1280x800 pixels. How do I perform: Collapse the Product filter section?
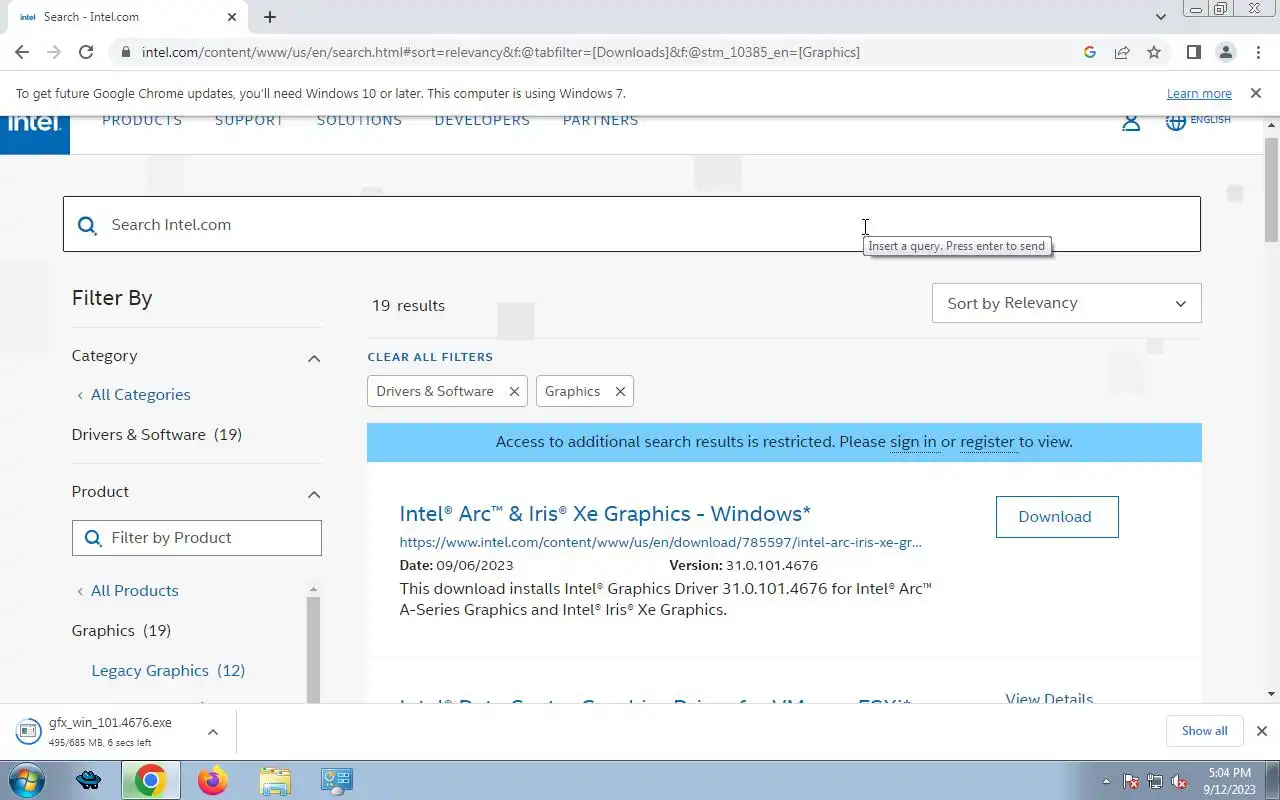314,493
